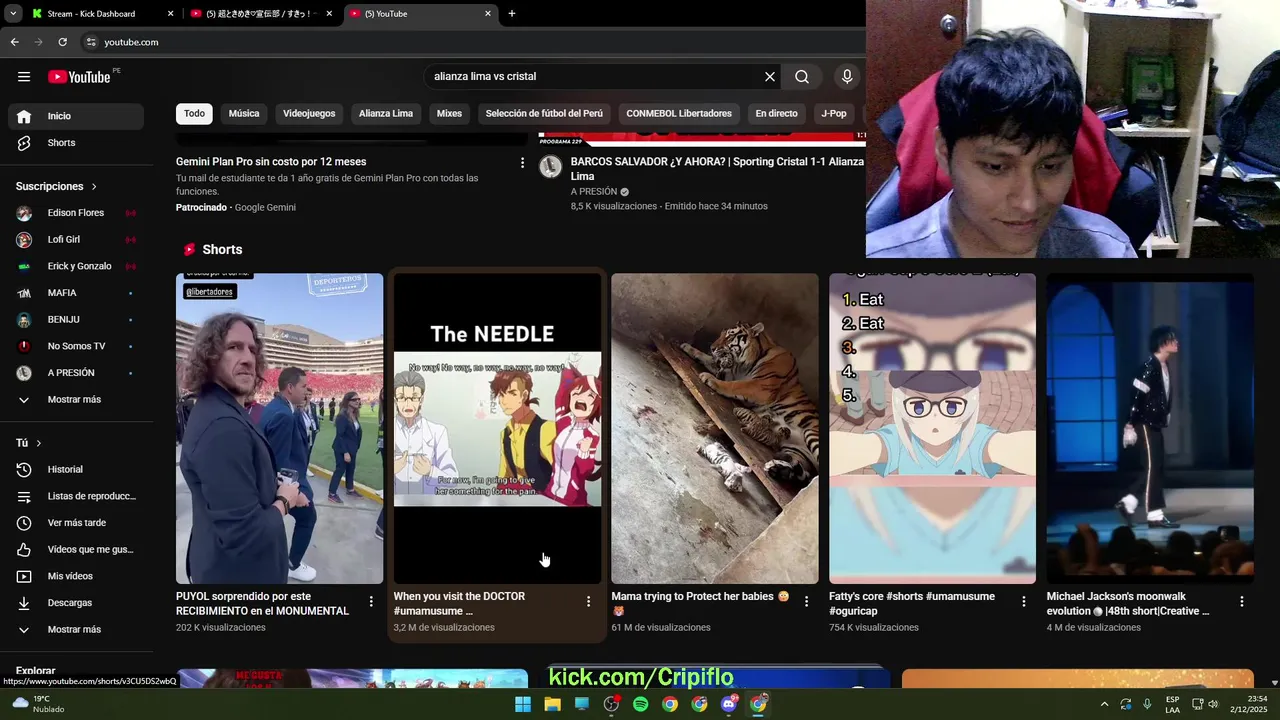1280x720 pixels.
Task: Show hidden system tray icons
Action: pos(1104,704)
